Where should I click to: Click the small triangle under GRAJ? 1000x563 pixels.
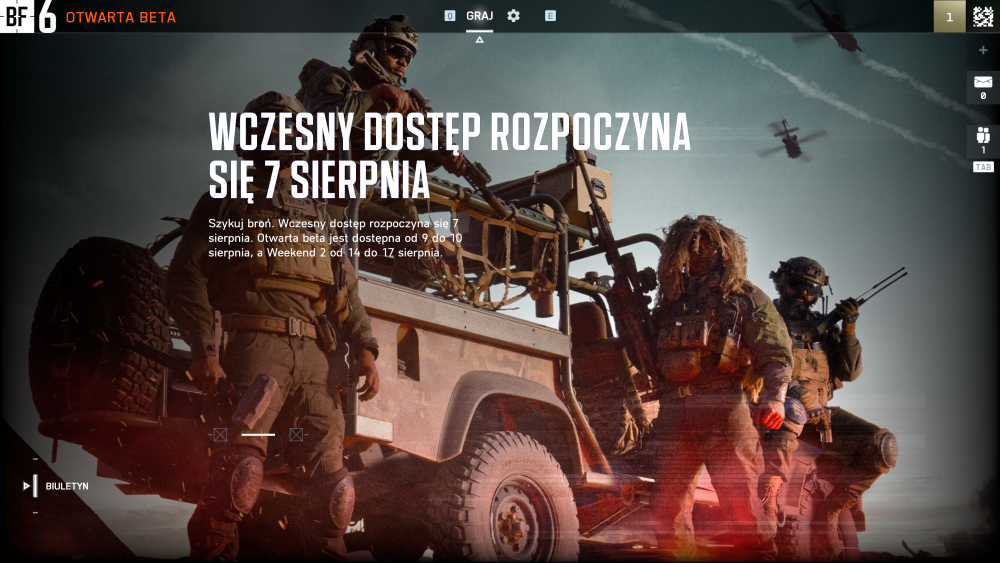(x=480, y=40)
